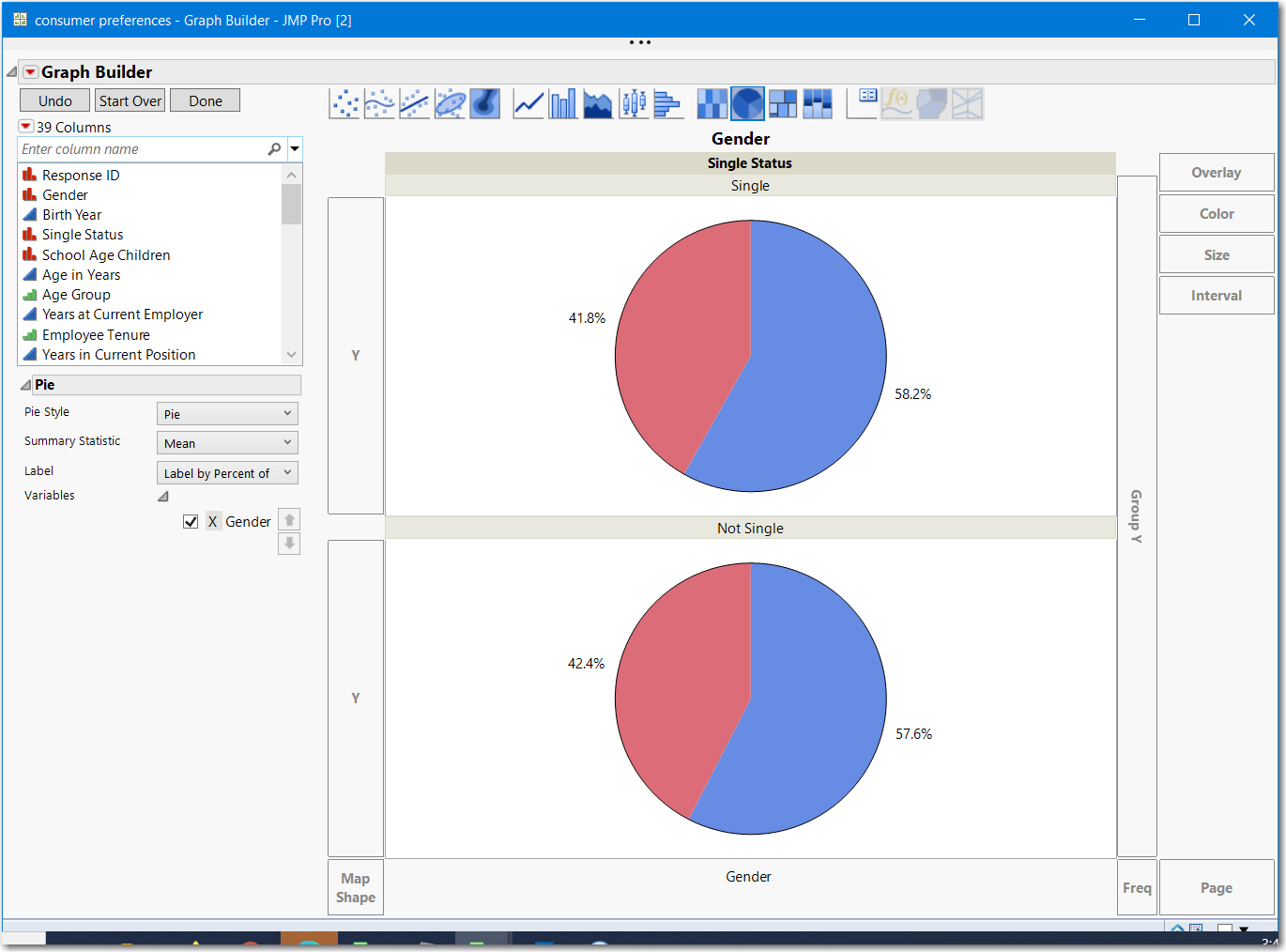Select the Smoother element icon
The height and width of the screenshot is (952, 1286).
point(379,103)
